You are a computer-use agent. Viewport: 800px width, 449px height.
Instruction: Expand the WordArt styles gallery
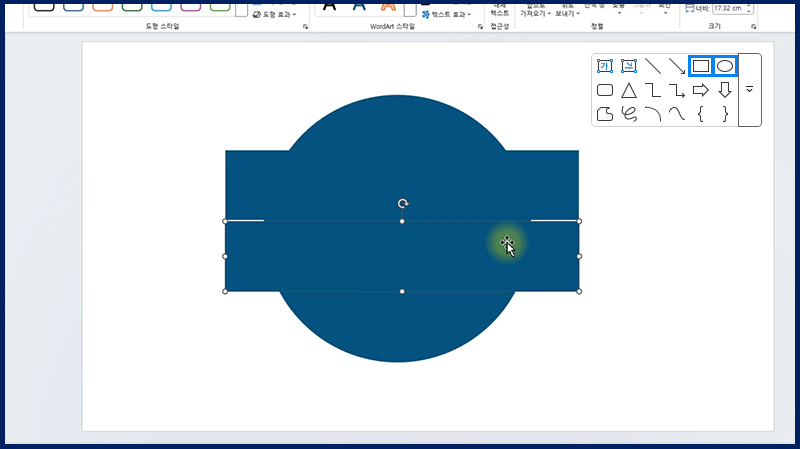click(x=410, y=9)
